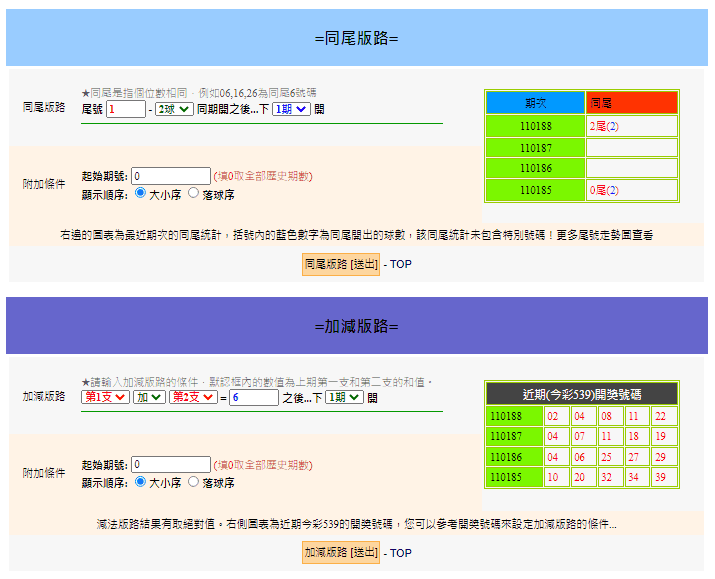Open the 第1支 dropdown

pos(105,397)
